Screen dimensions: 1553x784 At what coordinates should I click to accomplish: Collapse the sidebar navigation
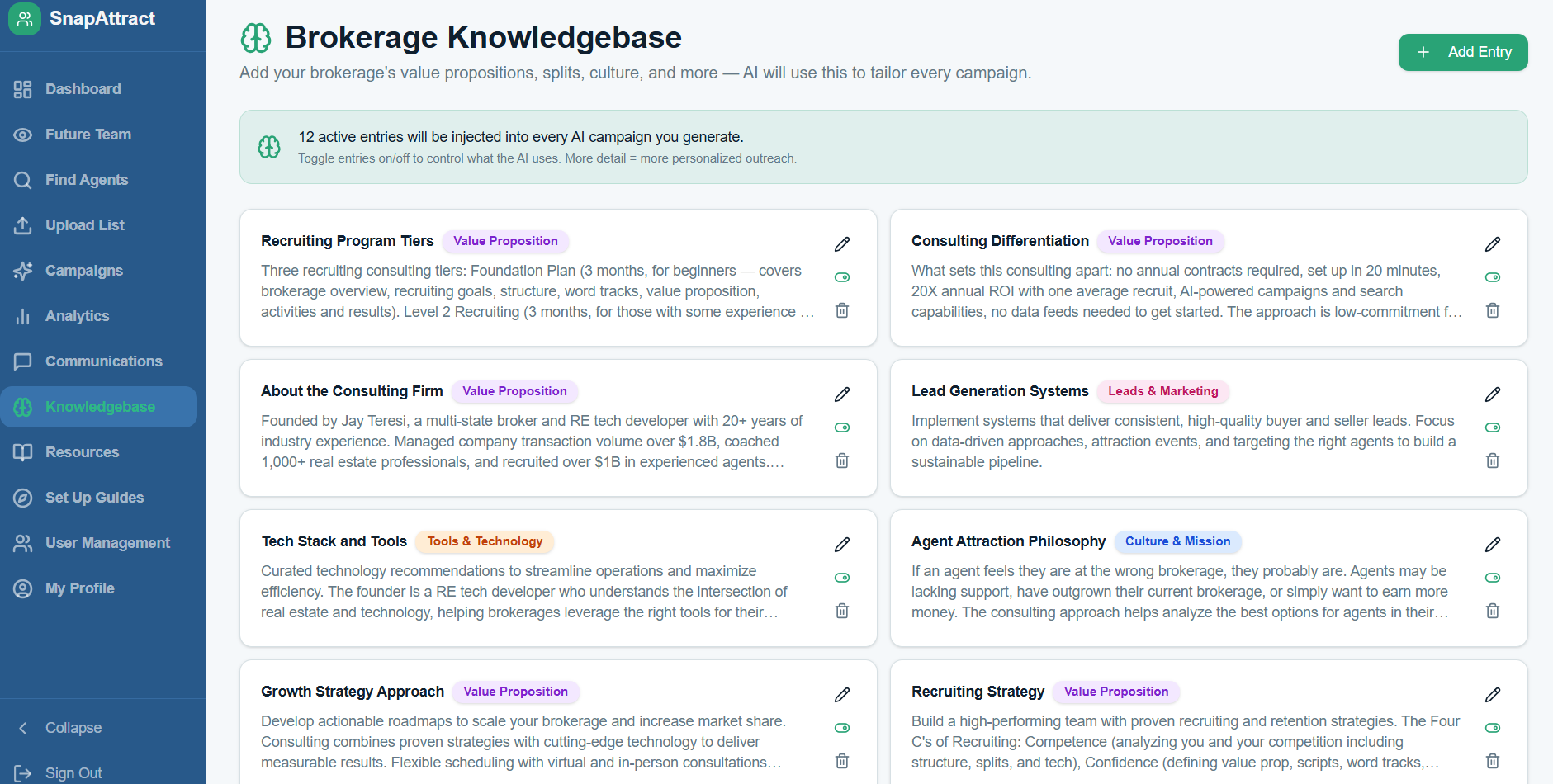click(98, 728)
